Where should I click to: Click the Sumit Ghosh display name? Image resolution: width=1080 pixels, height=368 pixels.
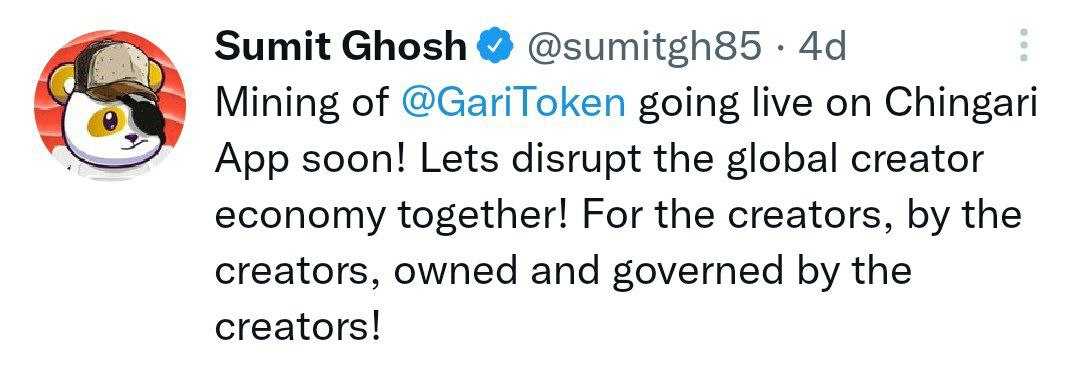click(341, 47)
